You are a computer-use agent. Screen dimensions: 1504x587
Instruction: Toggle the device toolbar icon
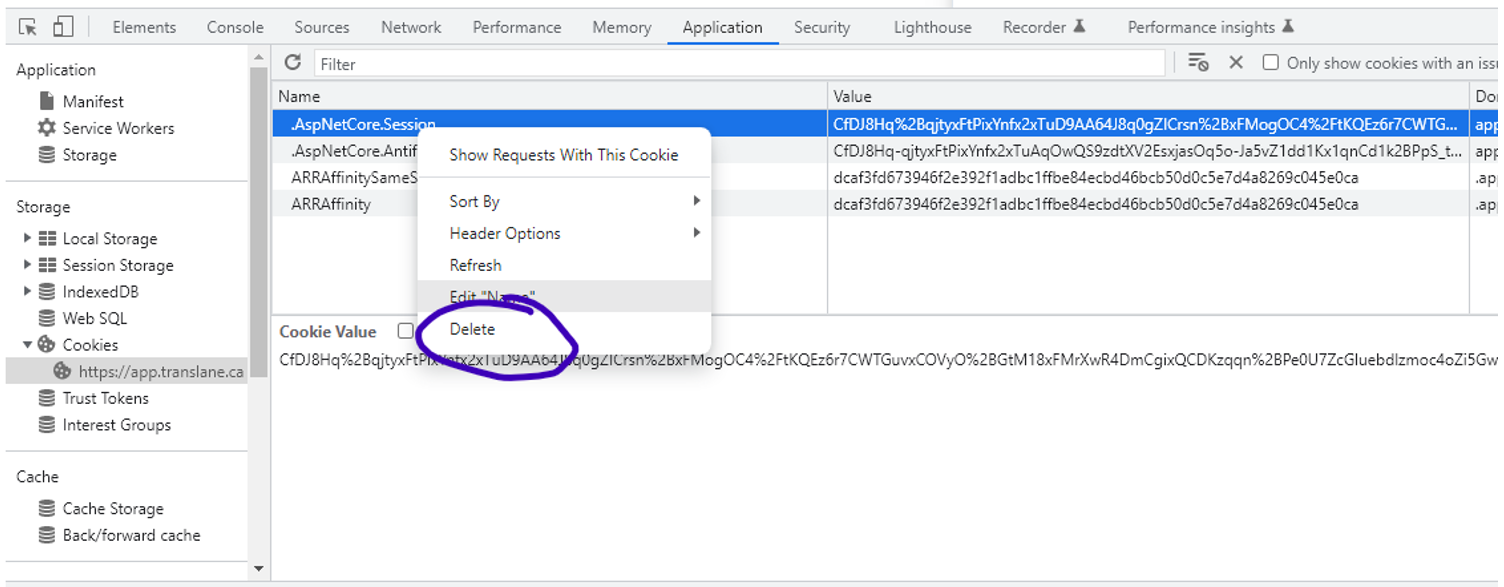tap(62, 27)
